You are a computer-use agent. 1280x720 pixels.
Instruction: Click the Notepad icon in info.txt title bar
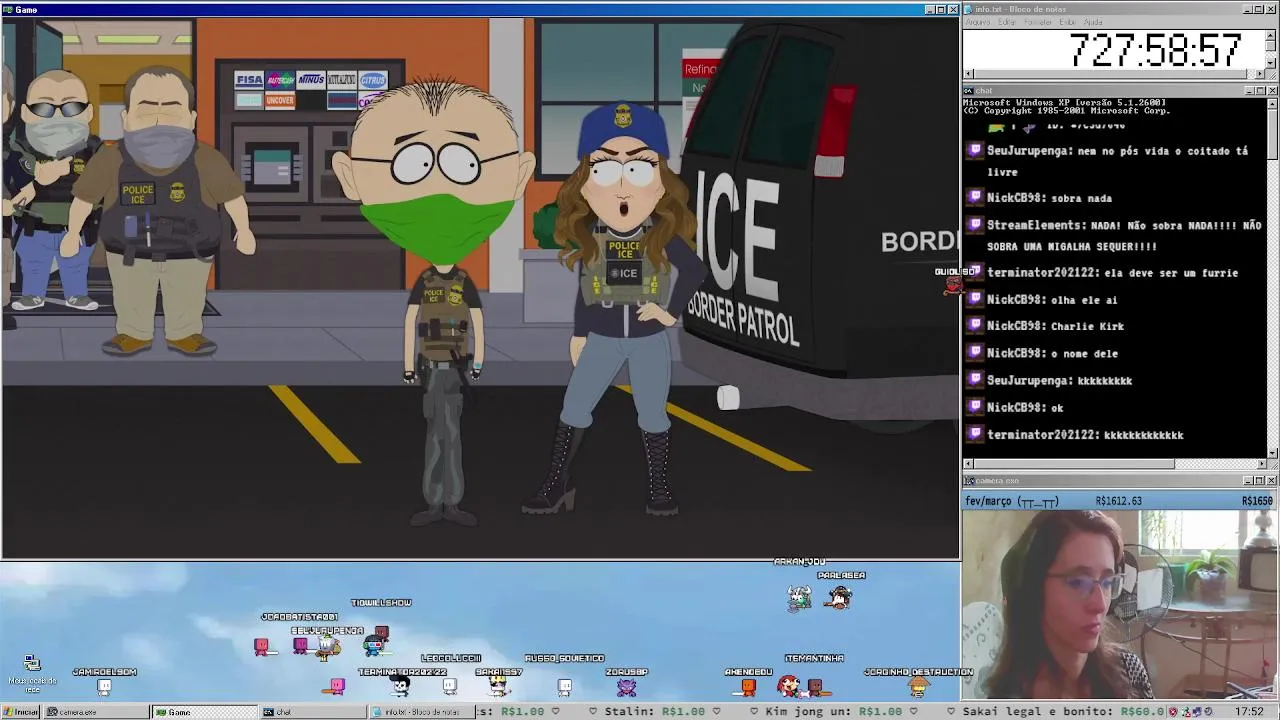pyautogui.click(x=969, y=9)
